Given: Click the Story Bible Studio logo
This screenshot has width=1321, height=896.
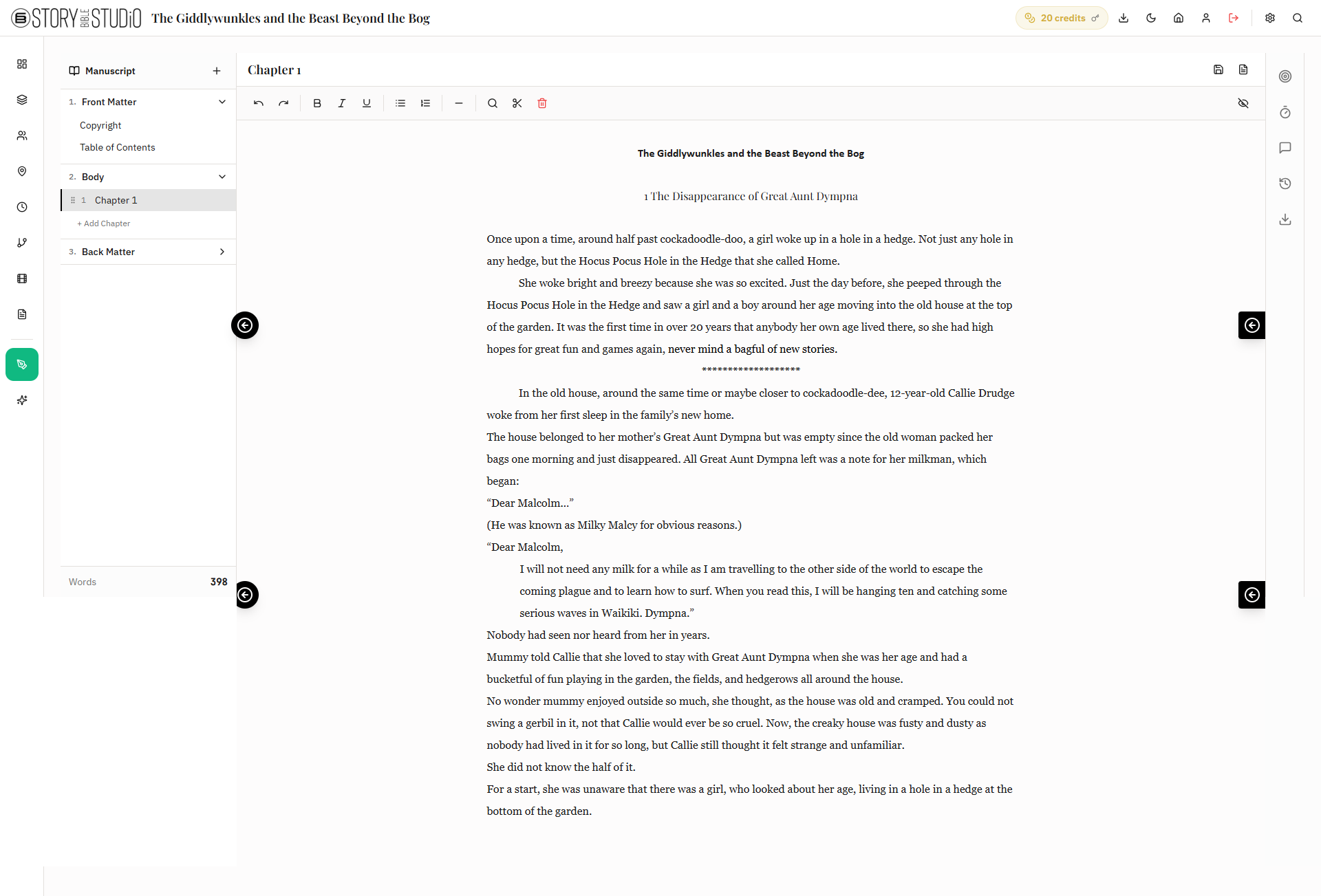Looking at the screenshot, I should point(76,18).
